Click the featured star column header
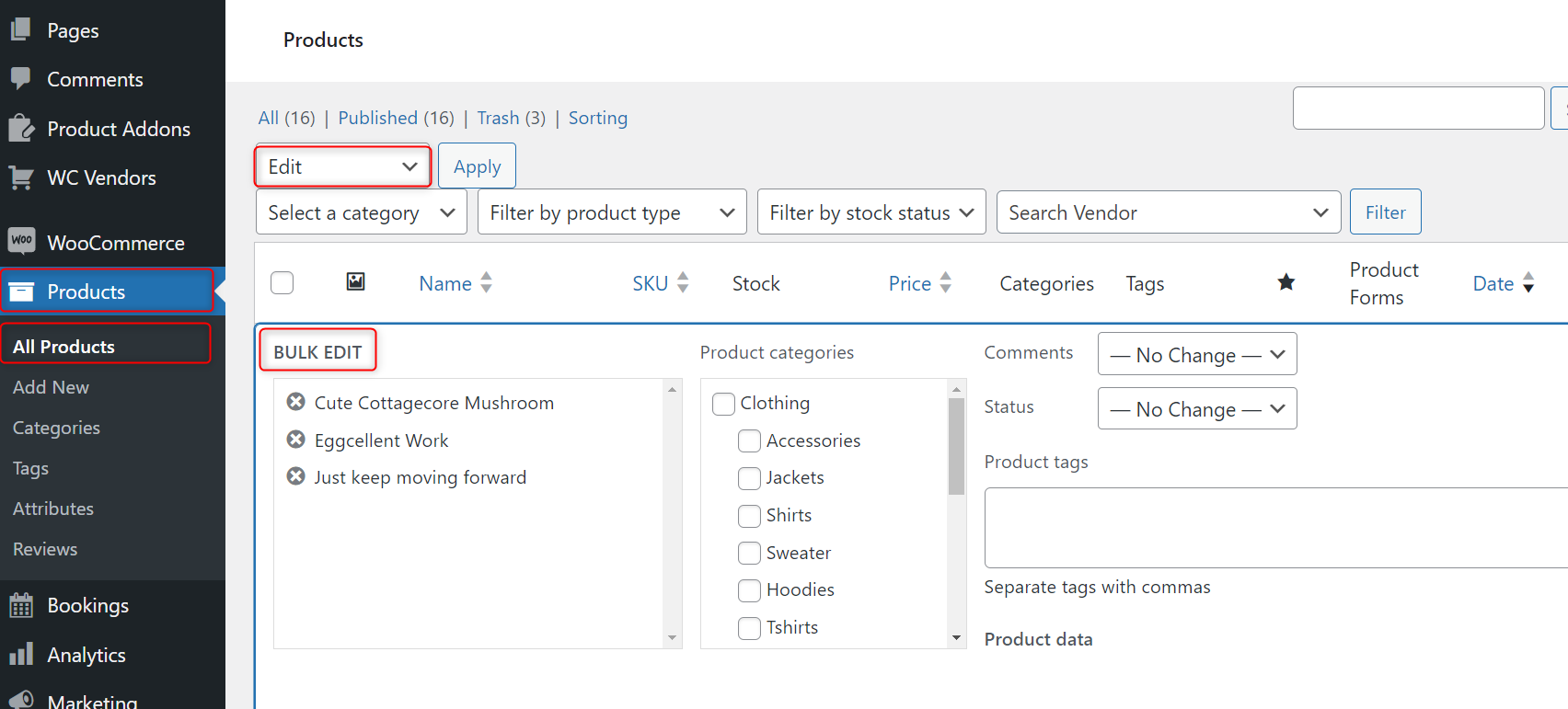The width and height of the screenshot is (1568, 709). coord(1286,282)
